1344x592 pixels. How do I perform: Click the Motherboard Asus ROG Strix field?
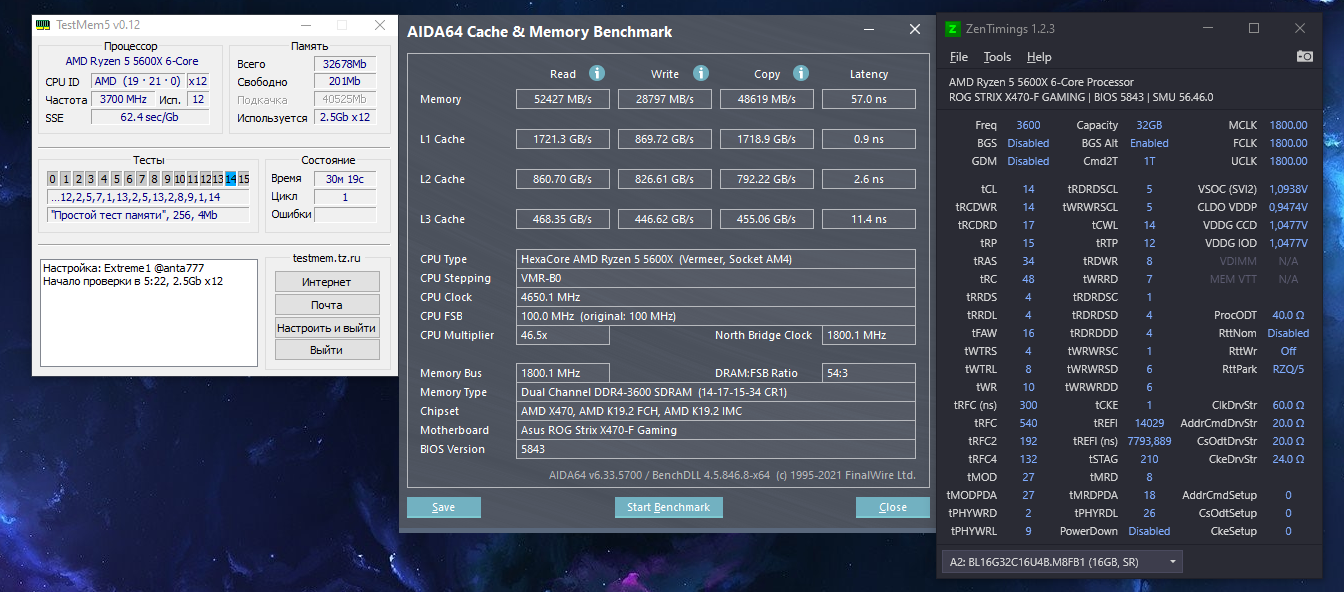[x=716, y=430]
